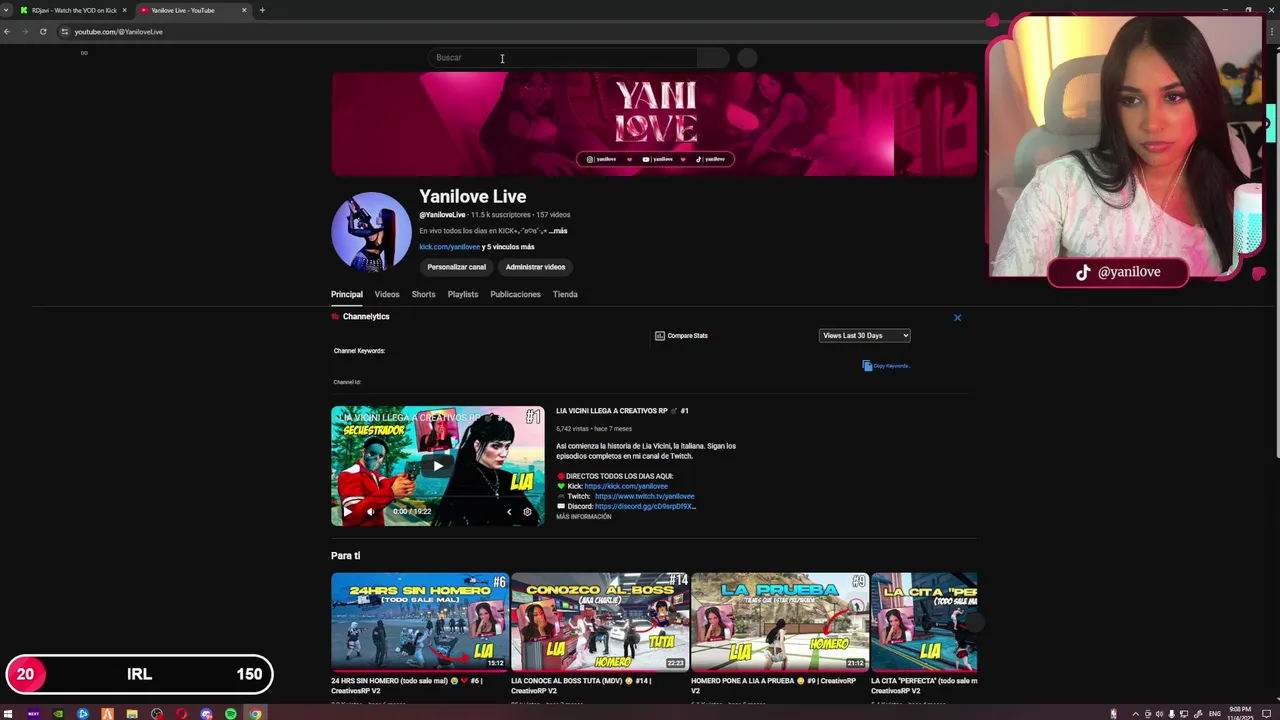Click the Channelytics logo icon
This screenshot has width=1280, height=720.
(x=336, y=316)
